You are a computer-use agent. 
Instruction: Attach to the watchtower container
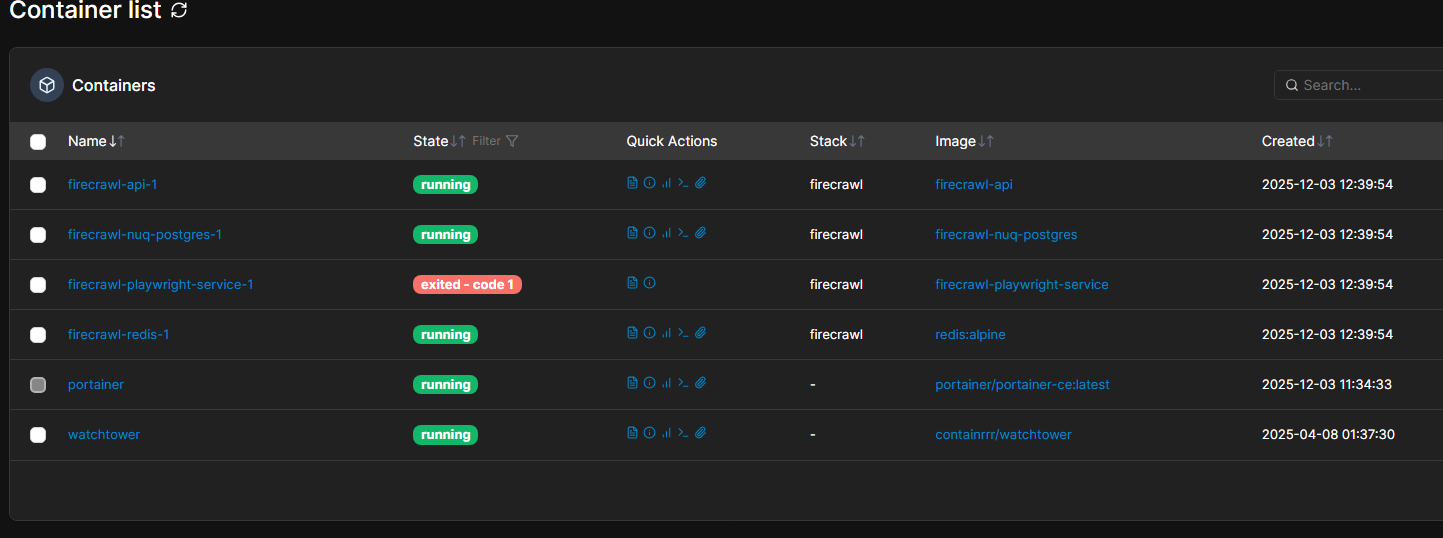pyautogui.click(x=700, y=433)
